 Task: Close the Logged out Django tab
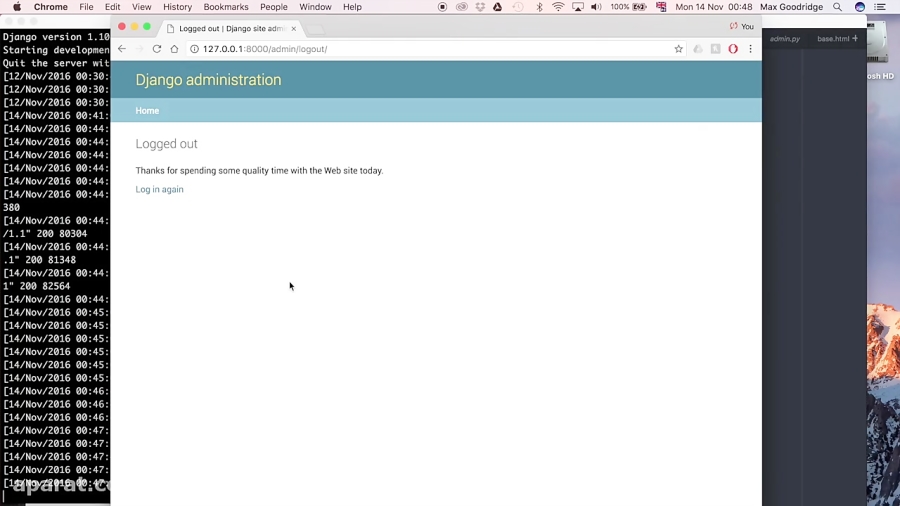(293, 28)
